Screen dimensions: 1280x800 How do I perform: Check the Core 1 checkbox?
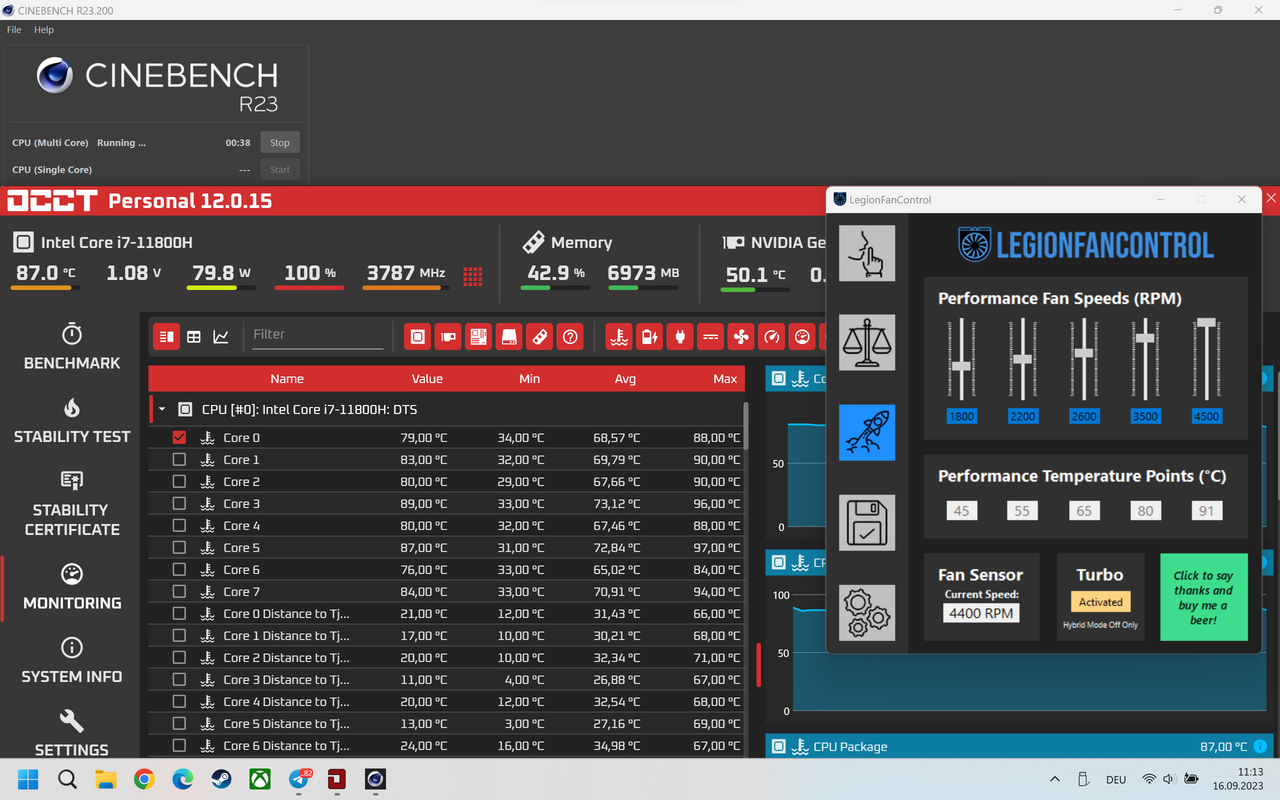click(179, 459)
